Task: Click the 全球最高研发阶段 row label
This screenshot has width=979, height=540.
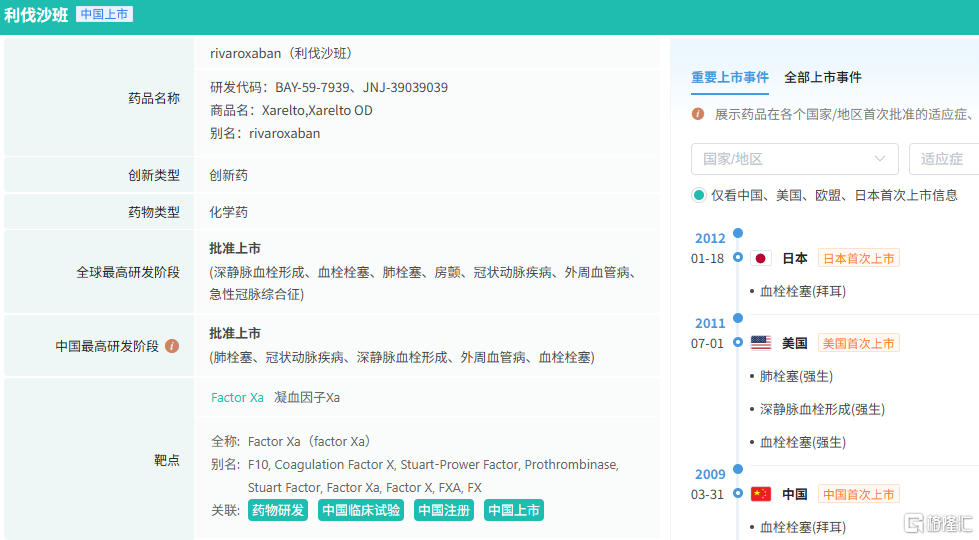Action: pyautogui.click(x=128, y=272)
